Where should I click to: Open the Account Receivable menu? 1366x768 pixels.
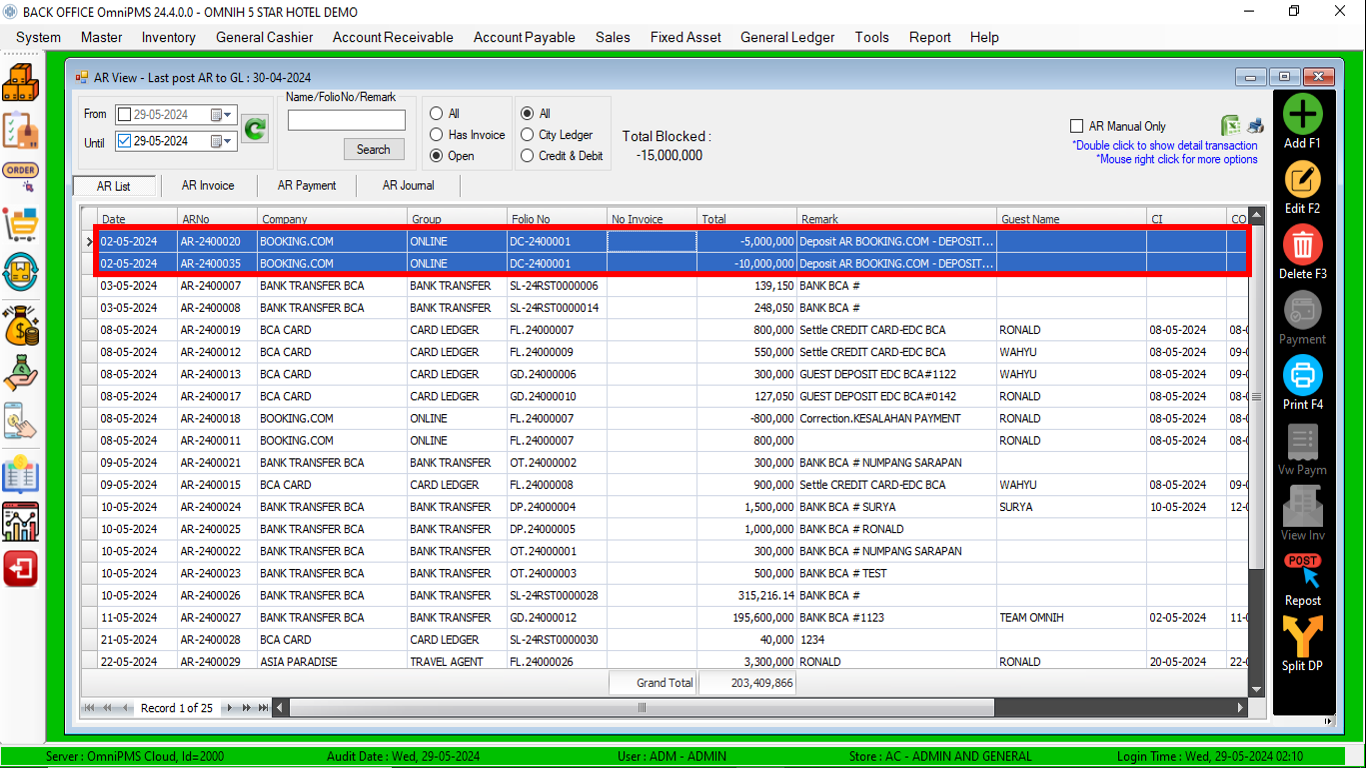[x=393, y=37]
